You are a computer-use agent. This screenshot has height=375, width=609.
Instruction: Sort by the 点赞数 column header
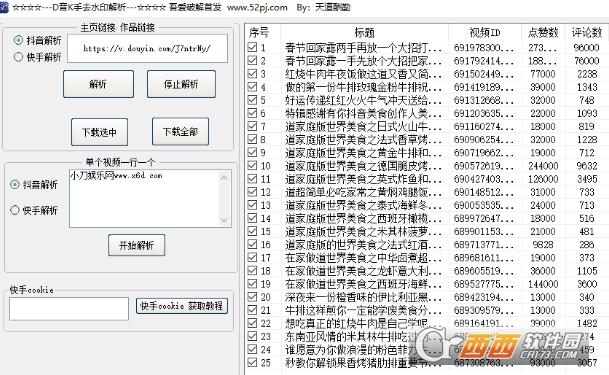coord(543,32)
